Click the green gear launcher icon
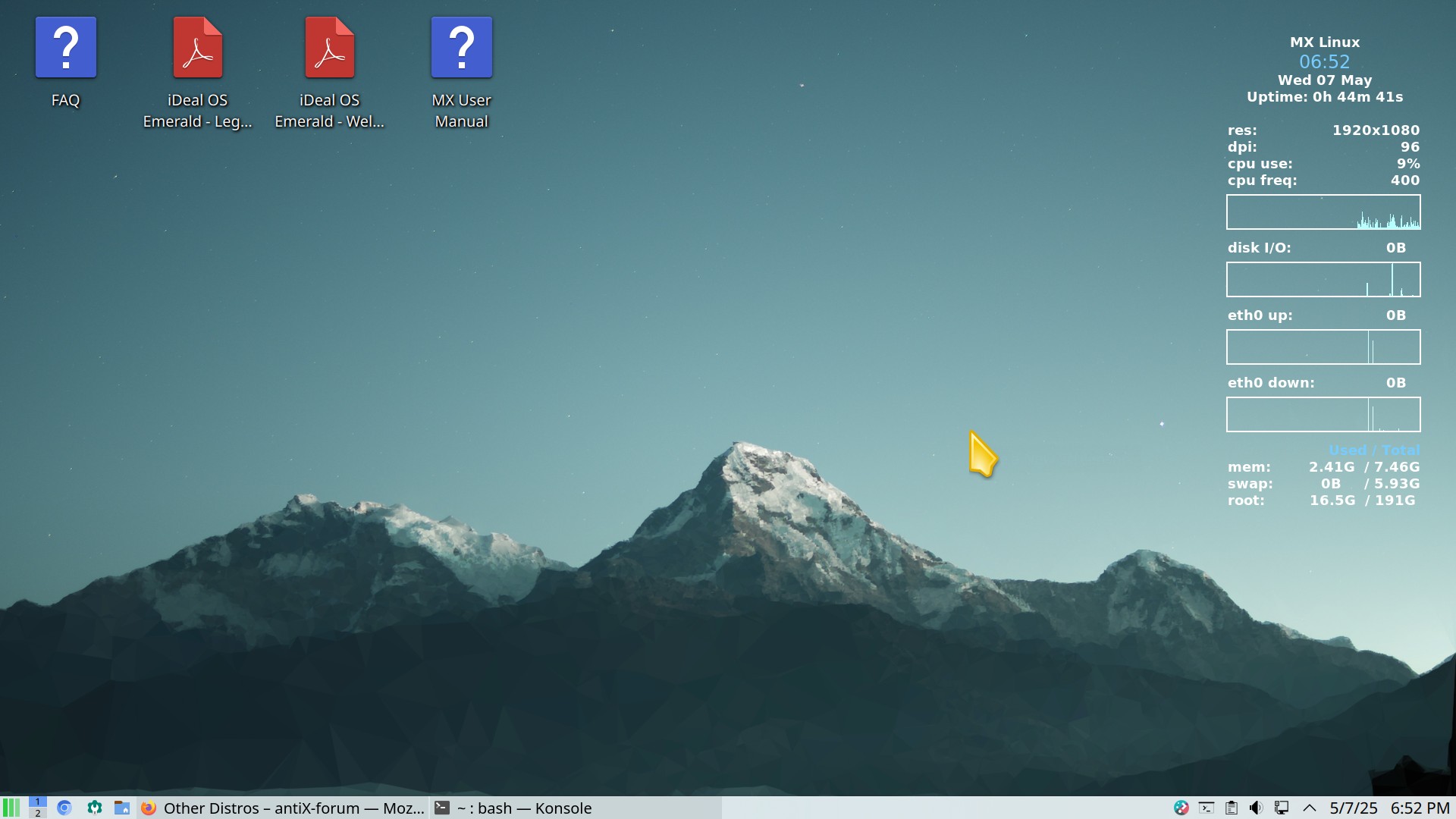1456x819 pixels. pyautogui.click(x=94, y=808)
